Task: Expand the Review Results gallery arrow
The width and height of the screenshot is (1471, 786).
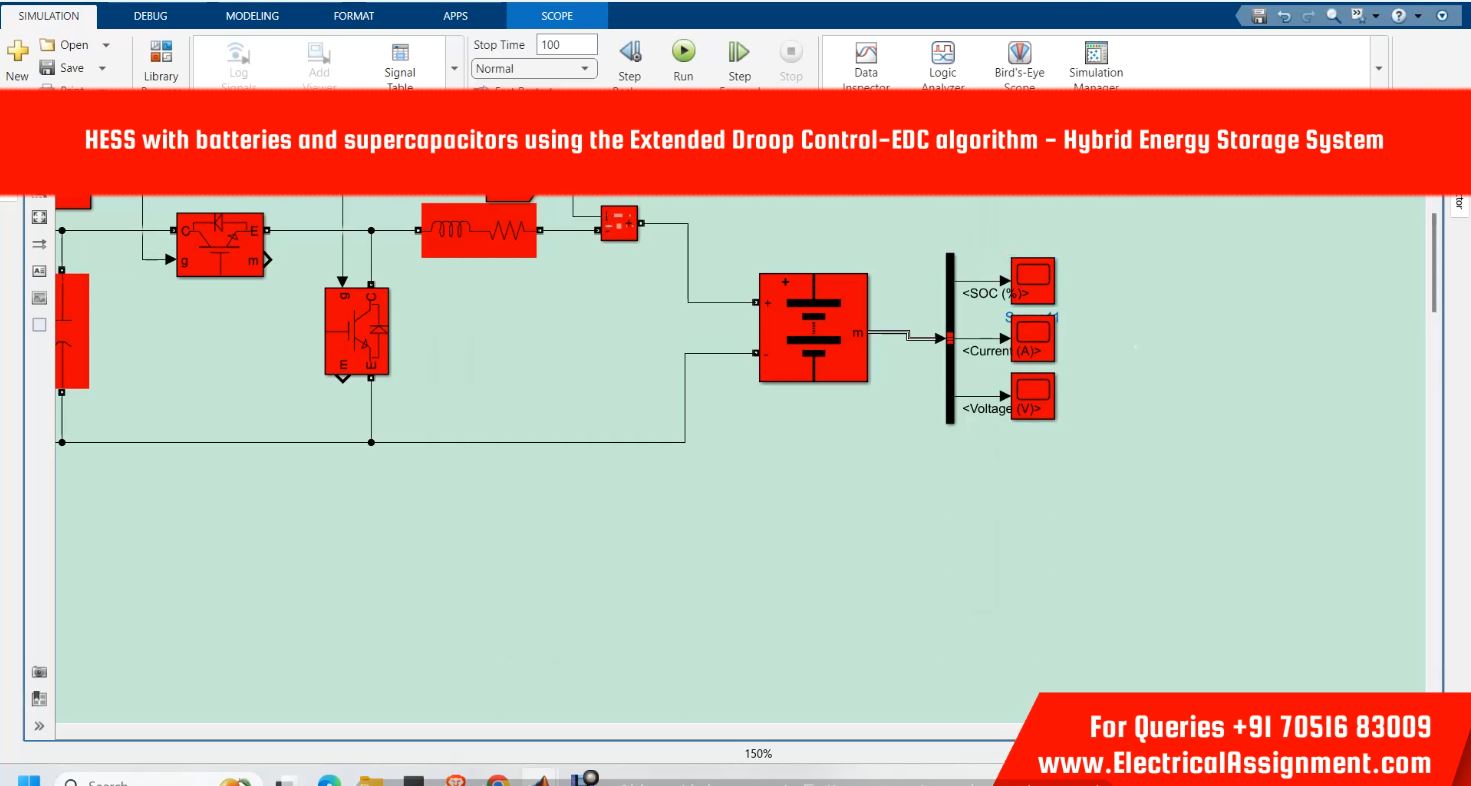Action: tap(1380, 68)
